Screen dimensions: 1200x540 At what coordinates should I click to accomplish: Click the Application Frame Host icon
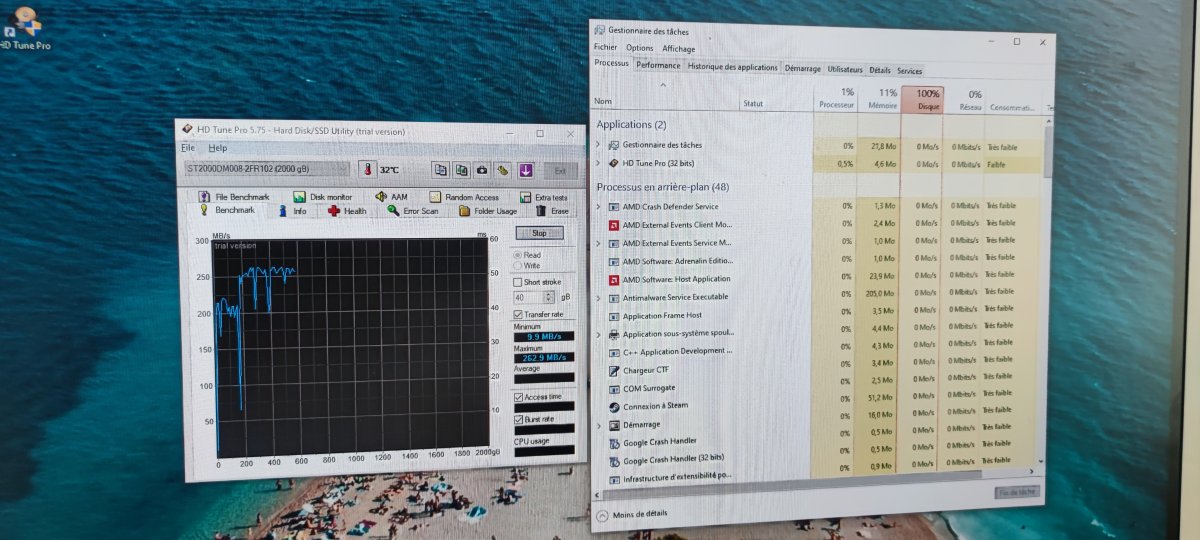point(614,315)
